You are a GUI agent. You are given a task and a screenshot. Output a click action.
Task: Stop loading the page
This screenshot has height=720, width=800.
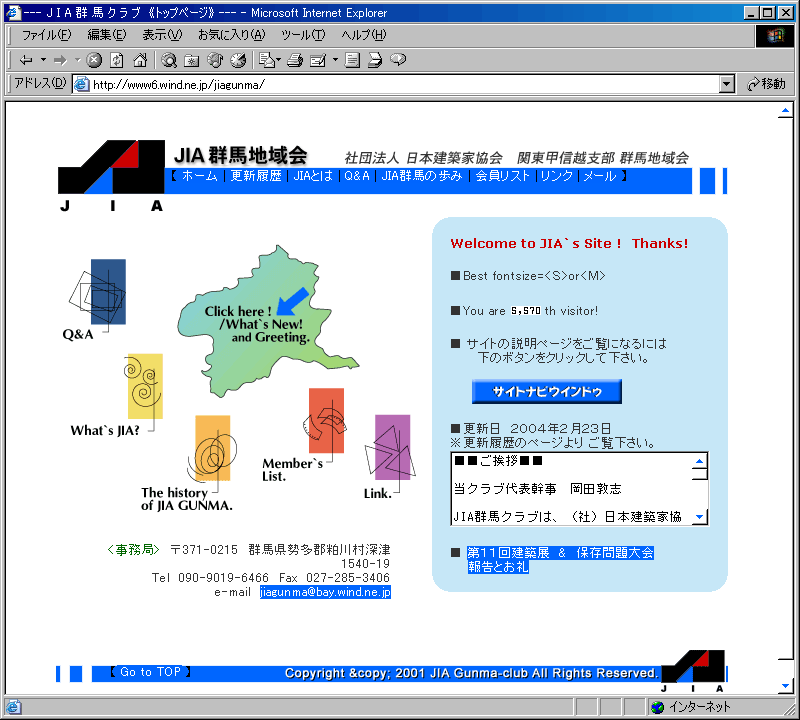coord(94,60)
